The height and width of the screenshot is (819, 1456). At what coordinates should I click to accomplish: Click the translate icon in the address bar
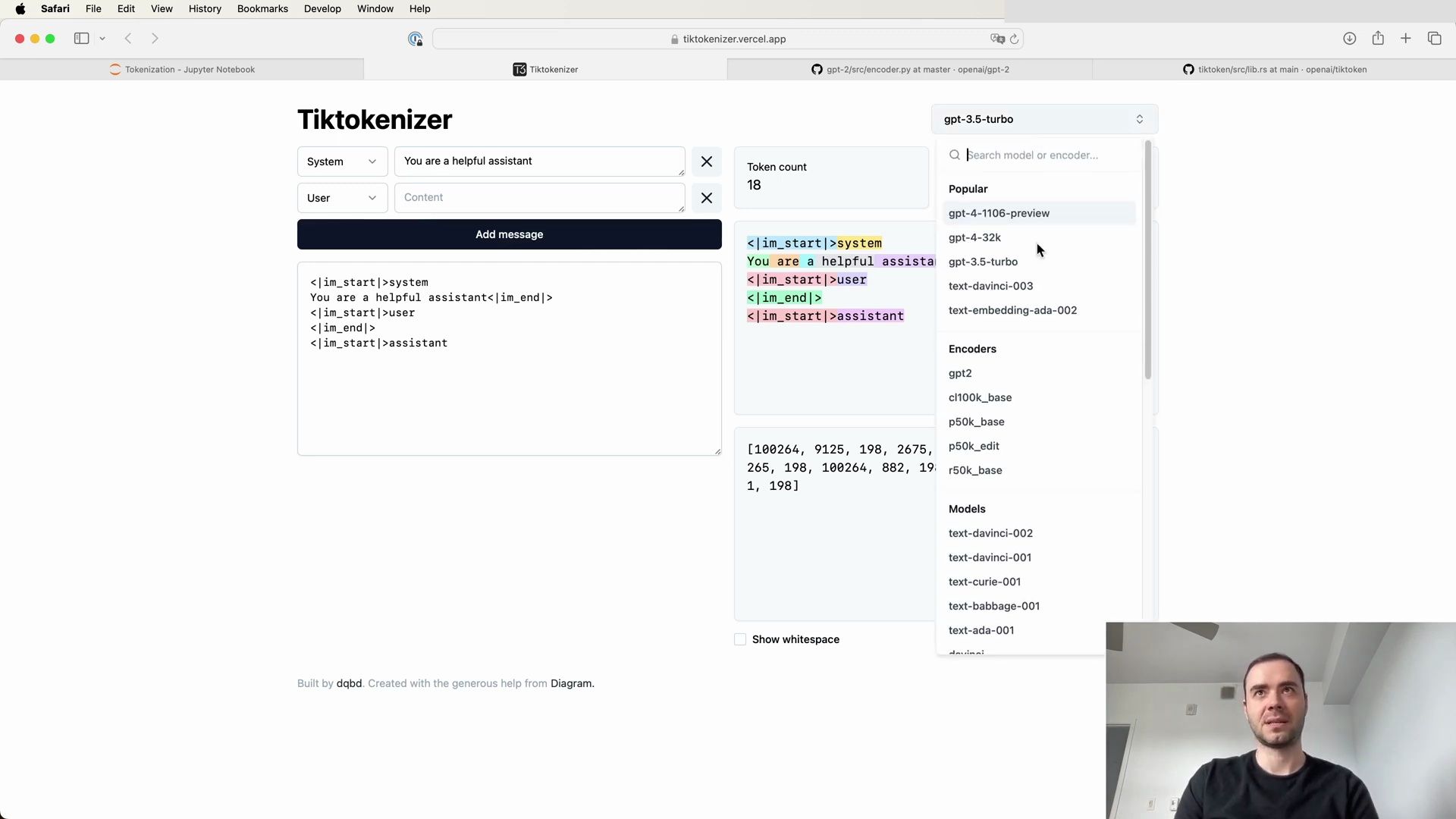click(x=997, y=39)
